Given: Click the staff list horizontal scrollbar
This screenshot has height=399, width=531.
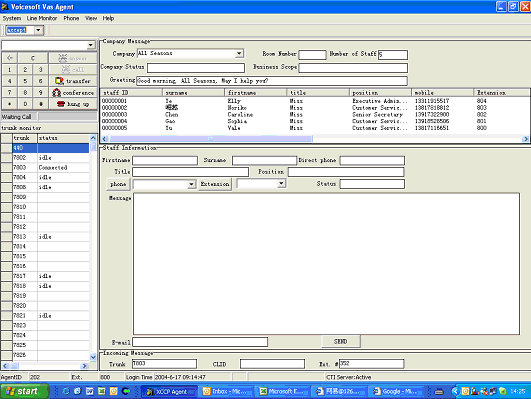Looking at the screenshot, I should coord(315,139).
